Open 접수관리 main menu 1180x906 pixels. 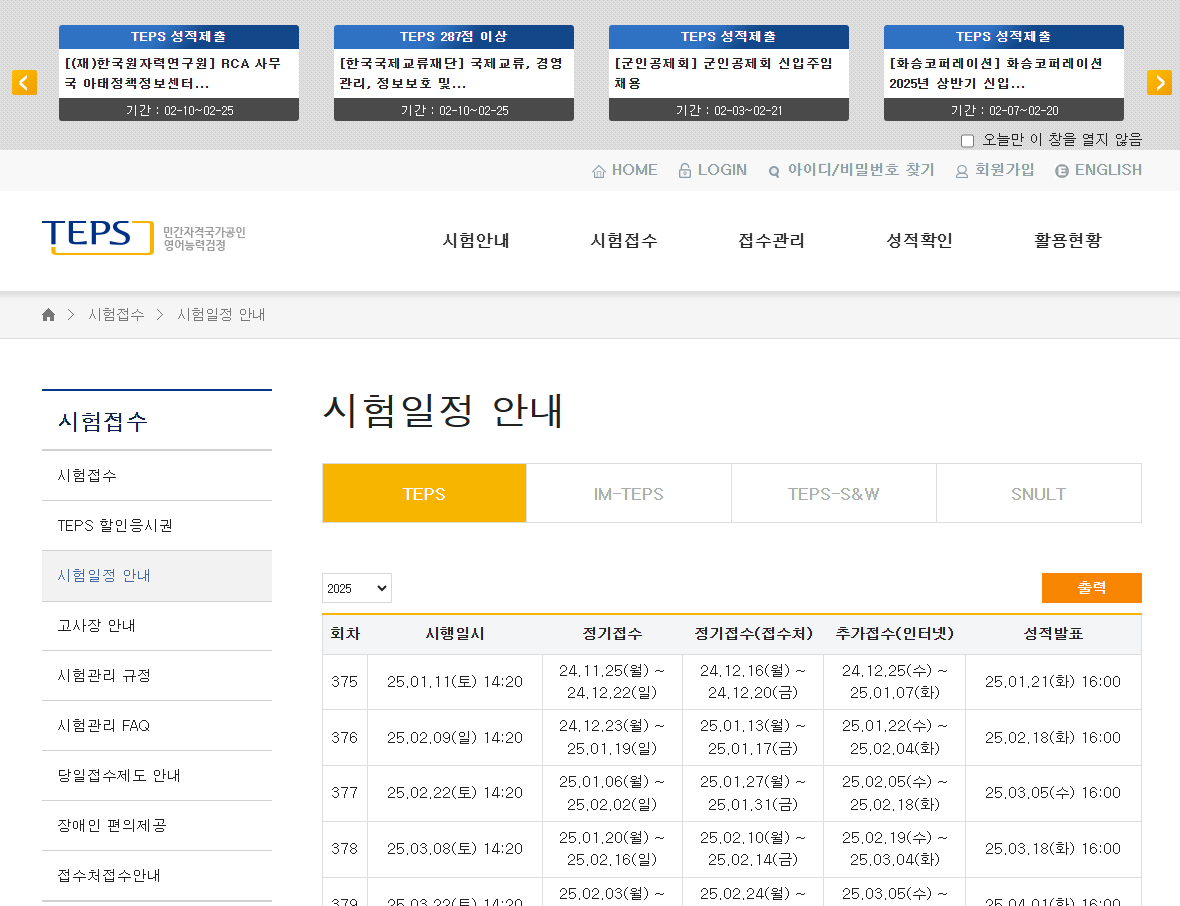[771, 240]
